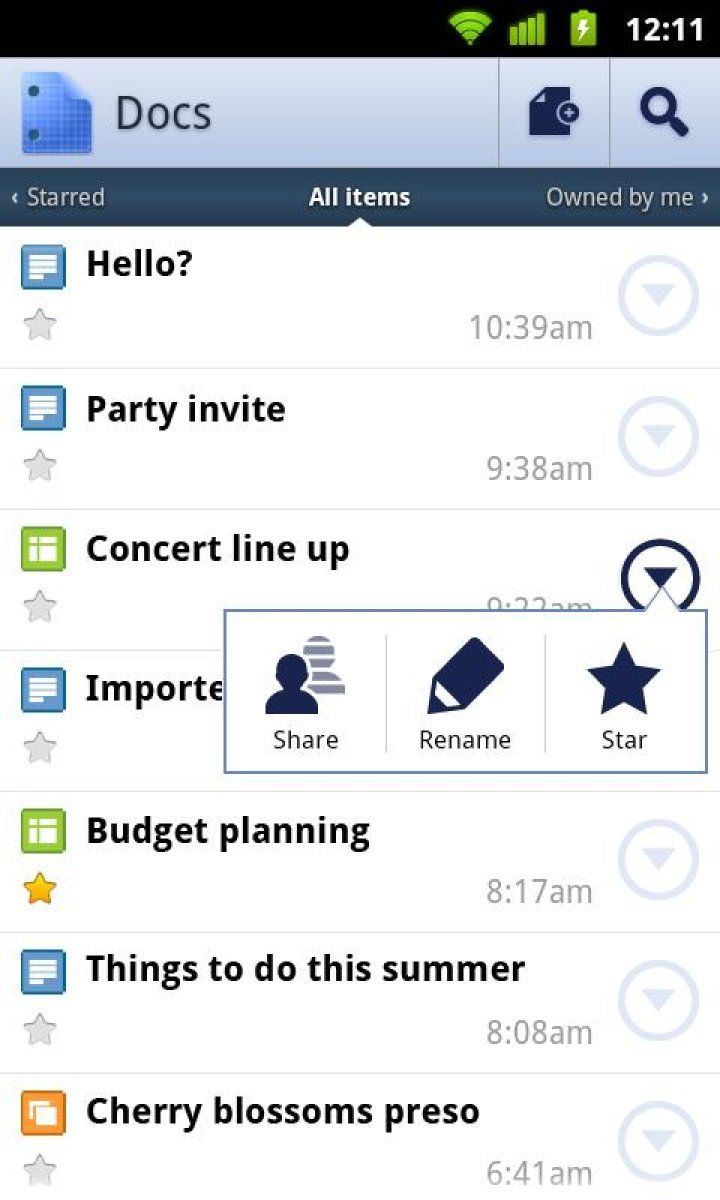Tap the create new document icon
Viewport: 720px width, 1200px height.
(x=554, y=112)
